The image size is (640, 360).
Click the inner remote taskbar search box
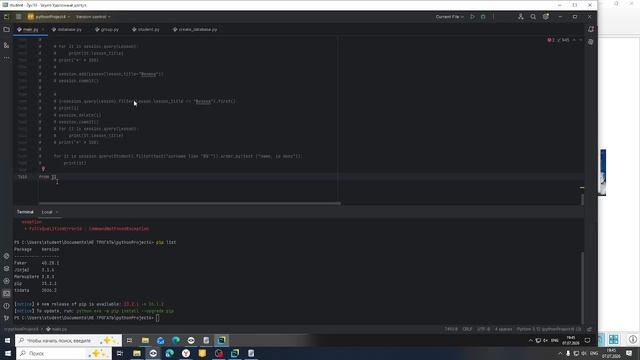pyautogui.click(x=69, y=340)
